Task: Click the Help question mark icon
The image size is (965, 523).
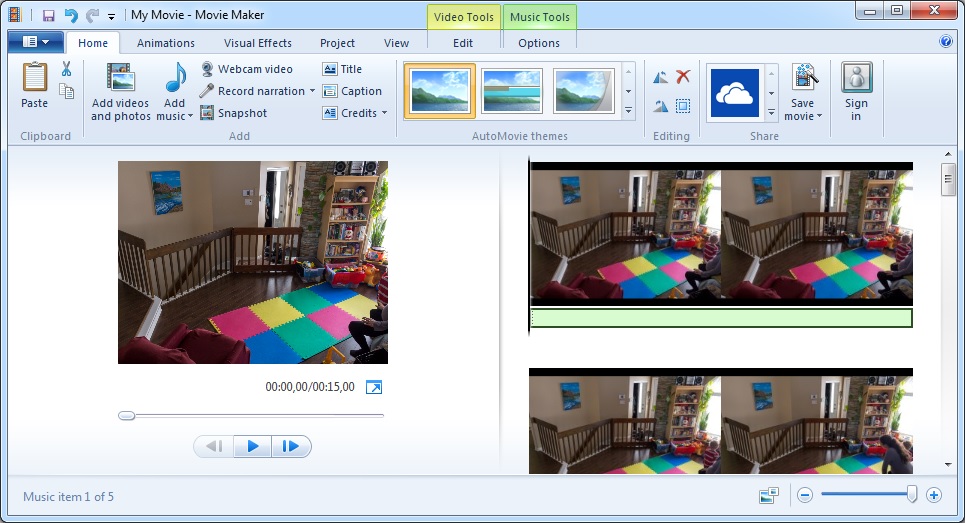Action: pos(946,42)
